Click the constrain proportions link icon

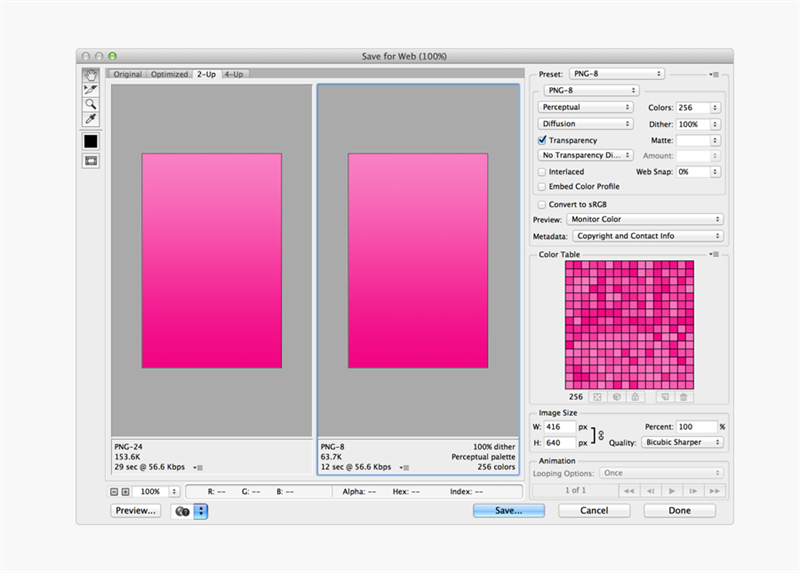(x=601, y=435)
